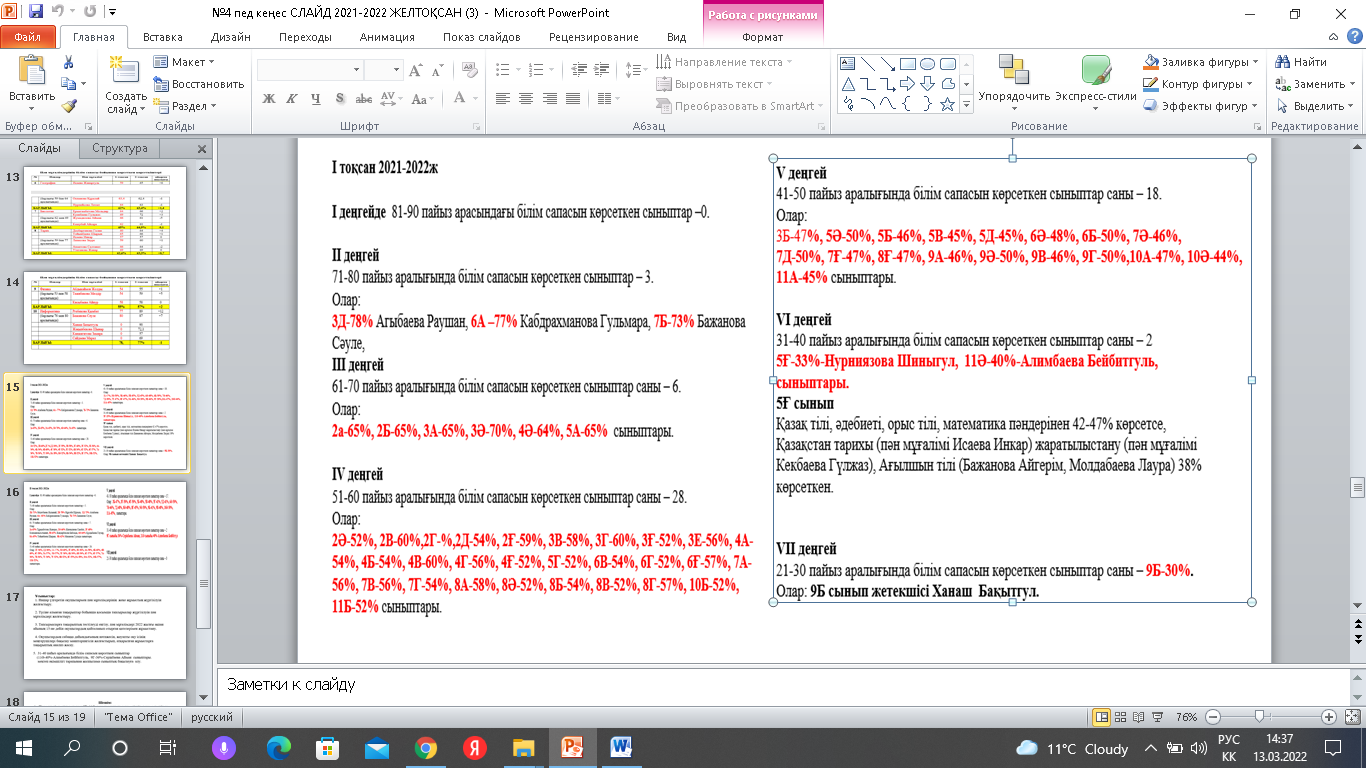Click the Cut scissors icon
The width and height of the screenshot is (1366, 768).
[68, 62]
